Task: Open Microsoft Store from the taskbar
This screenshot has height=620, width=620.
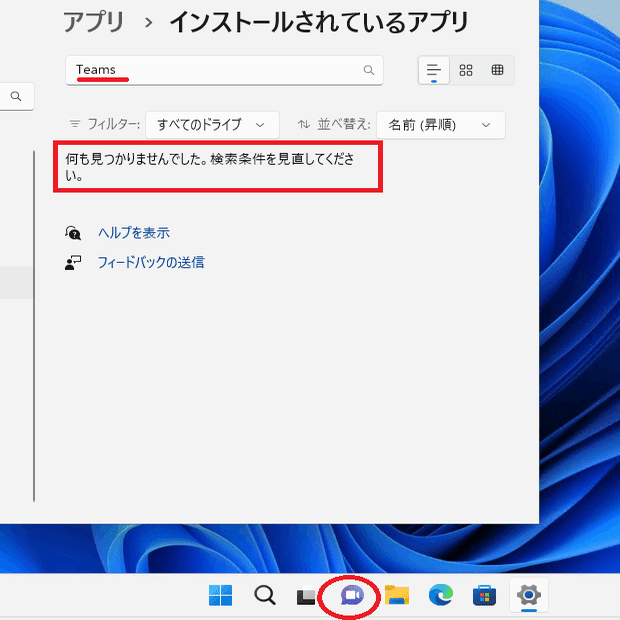Action: pyautogui.click(x=484, y=595)
